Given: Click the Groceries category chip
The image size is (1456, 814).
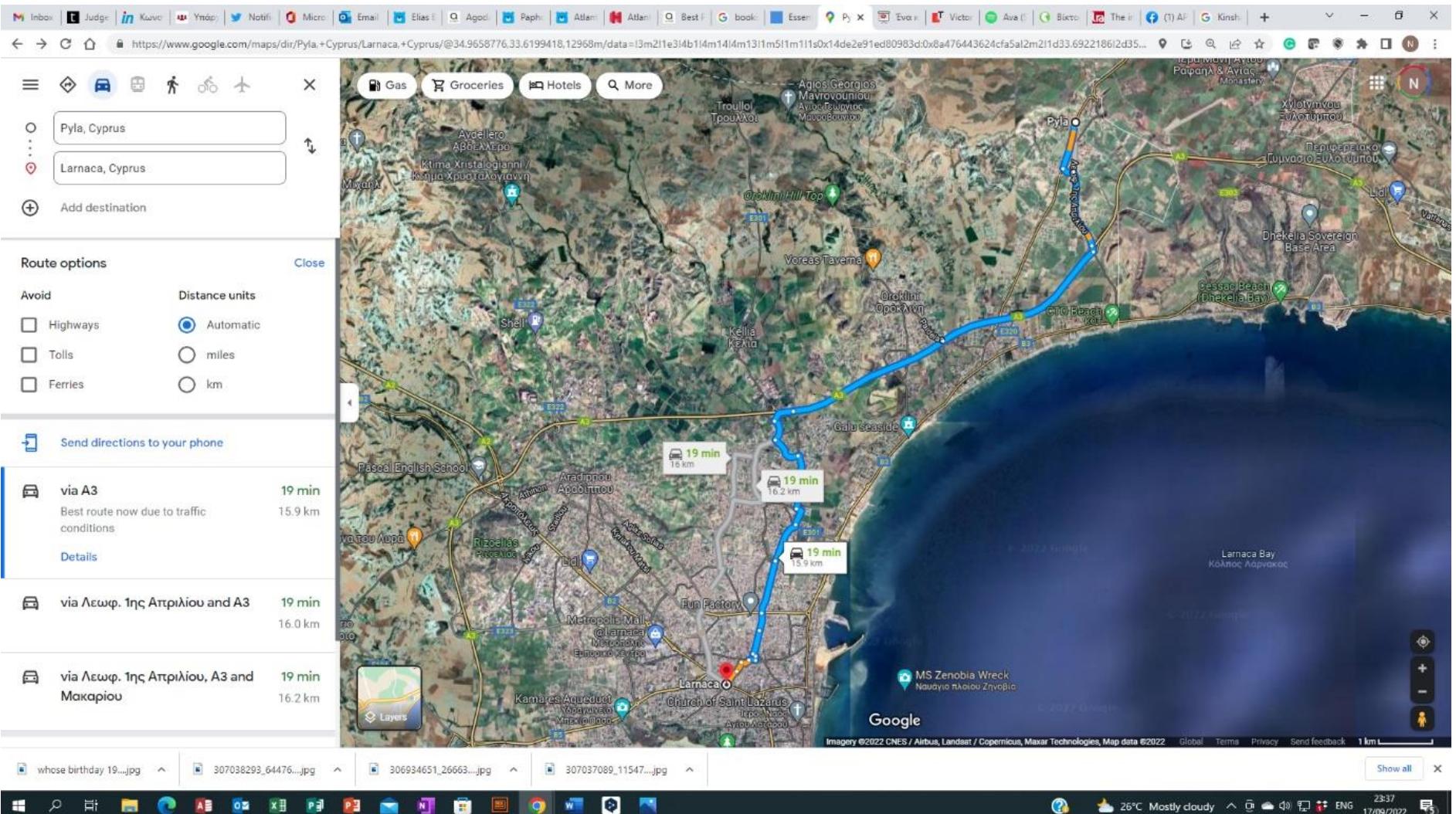Looking at the screenshot, I should tap(467, 85).
